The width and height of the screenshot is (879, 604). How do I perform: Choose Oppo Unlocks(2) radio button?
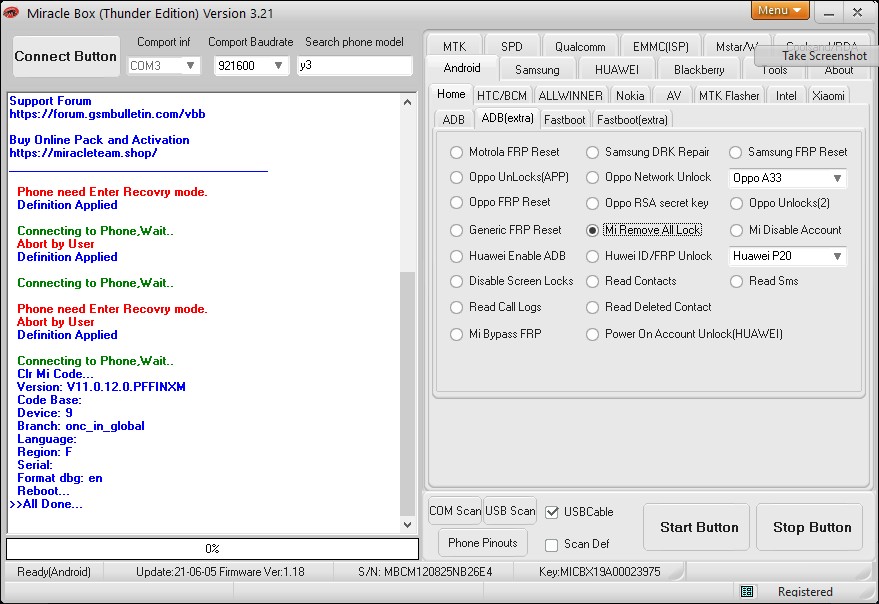737,203
